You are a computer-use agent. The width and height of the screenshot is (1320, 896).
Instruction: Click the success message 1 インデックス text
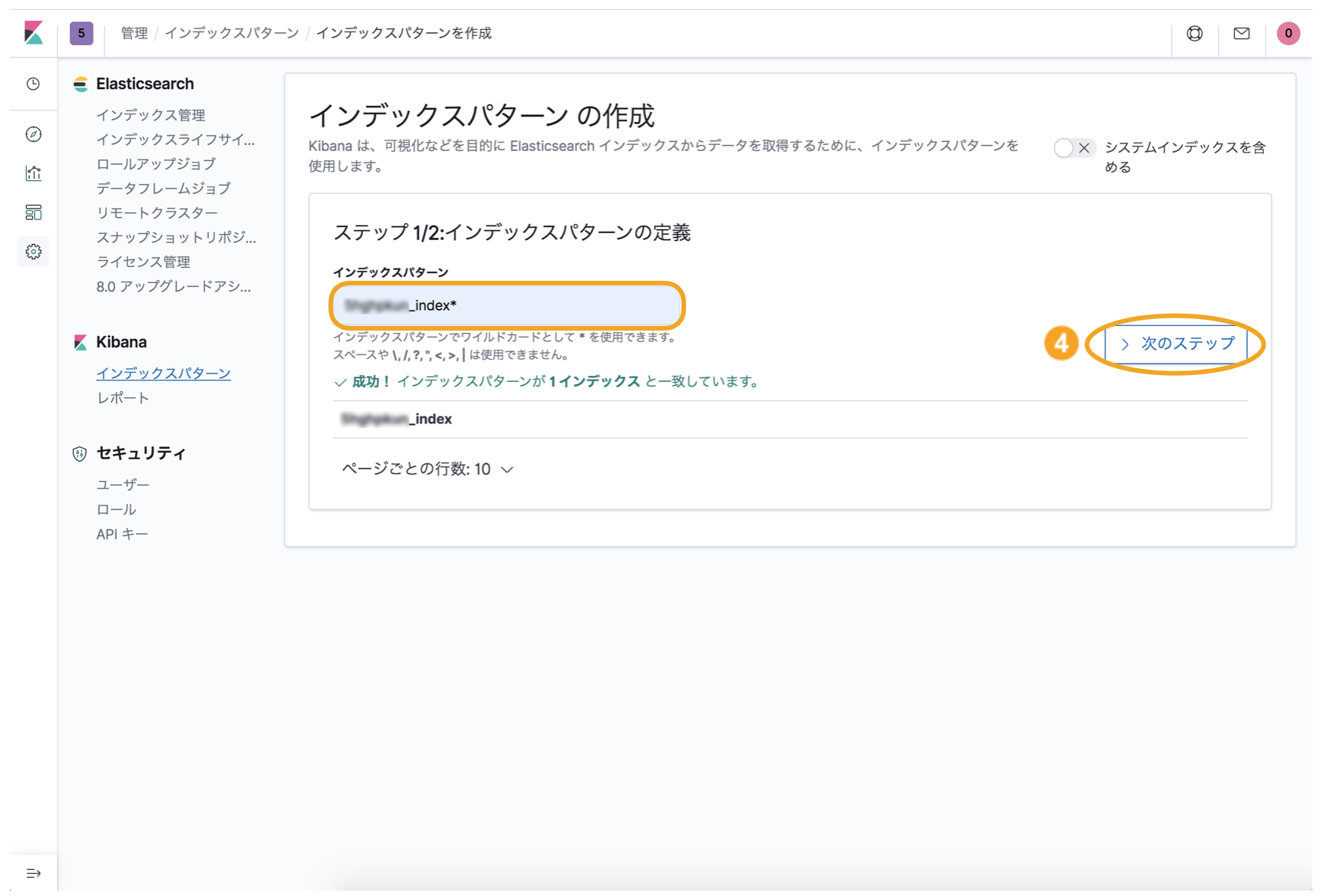[594, 381]
